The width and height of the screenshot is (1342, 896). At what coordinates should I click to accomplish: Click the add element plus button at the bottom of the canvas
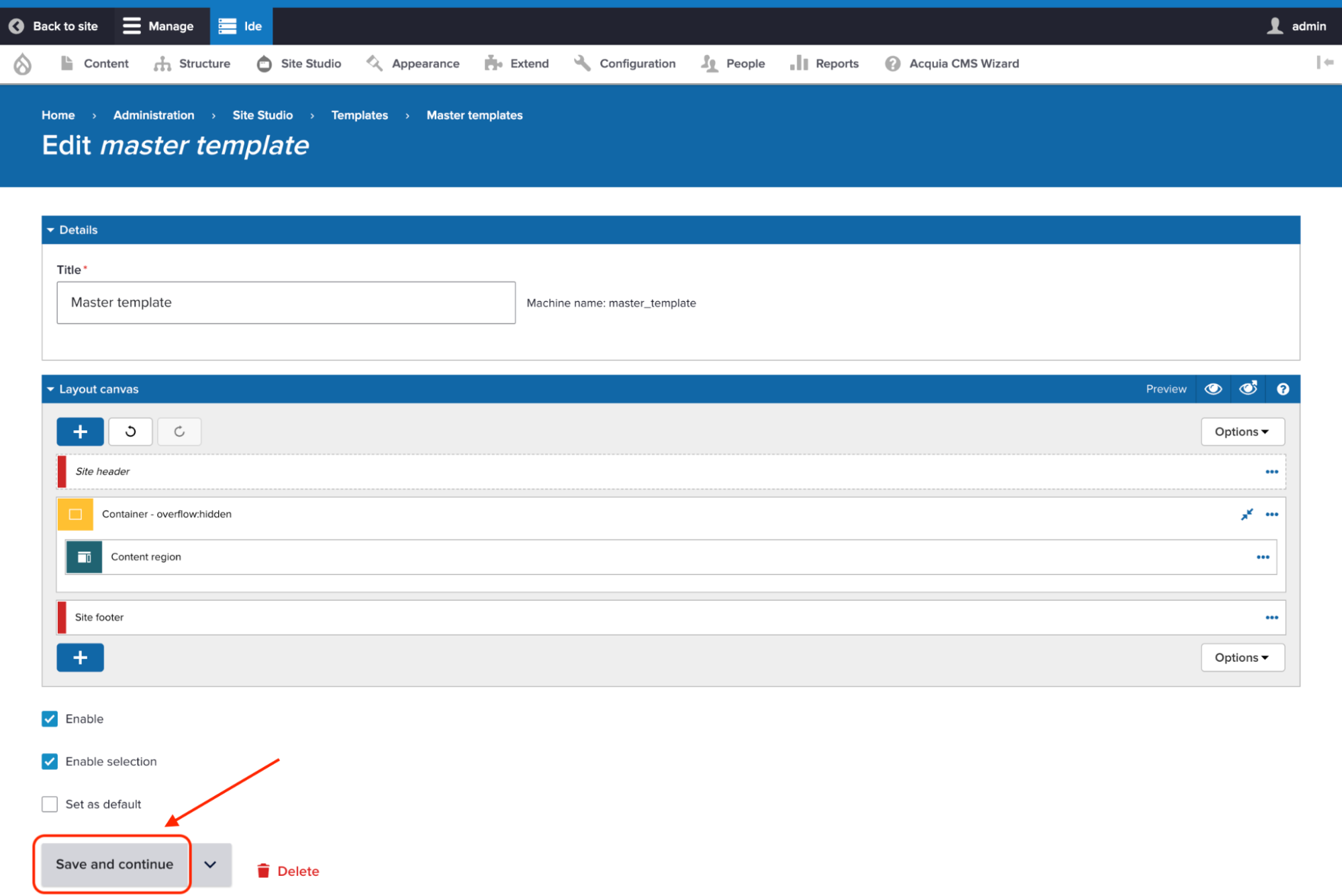pos(80,658)
